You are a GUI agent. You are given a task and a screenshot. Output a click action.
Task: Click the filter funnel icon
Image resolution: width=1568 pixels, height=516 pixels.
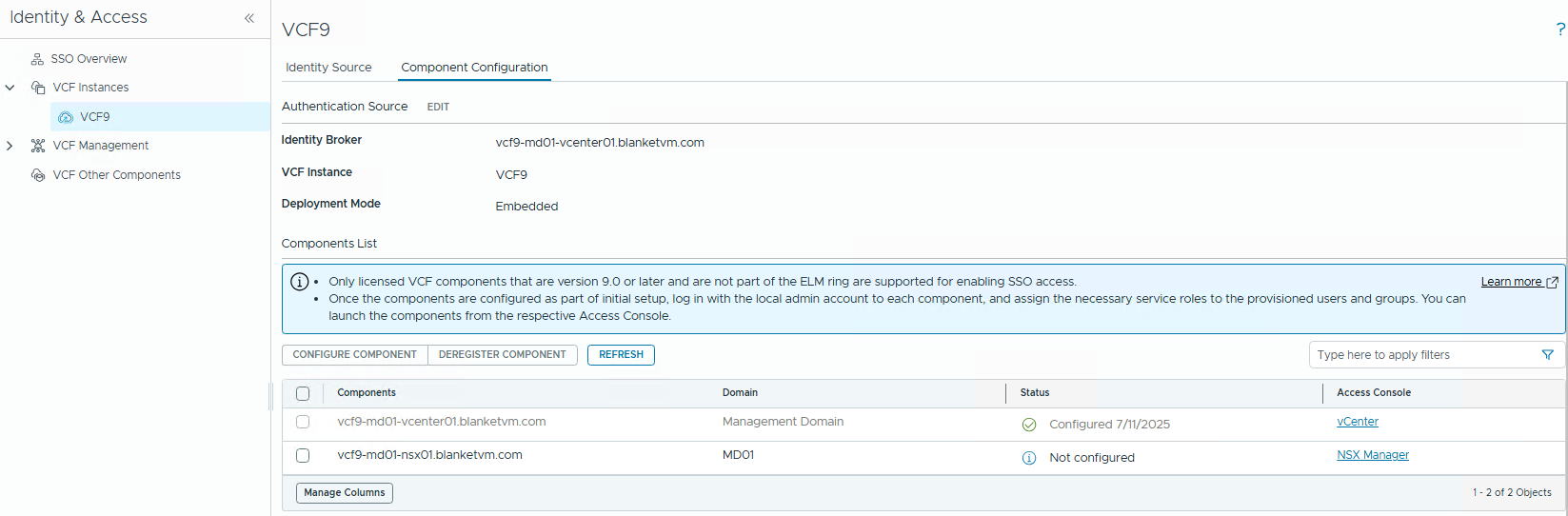click(1547, 355)
